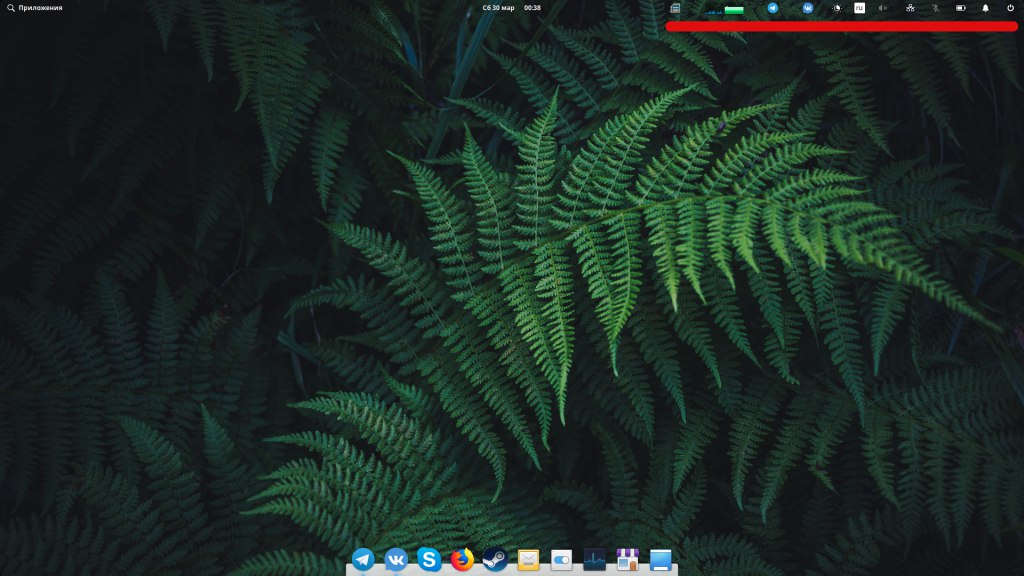Open System Monitor in the dock

(x=594, y=560)
